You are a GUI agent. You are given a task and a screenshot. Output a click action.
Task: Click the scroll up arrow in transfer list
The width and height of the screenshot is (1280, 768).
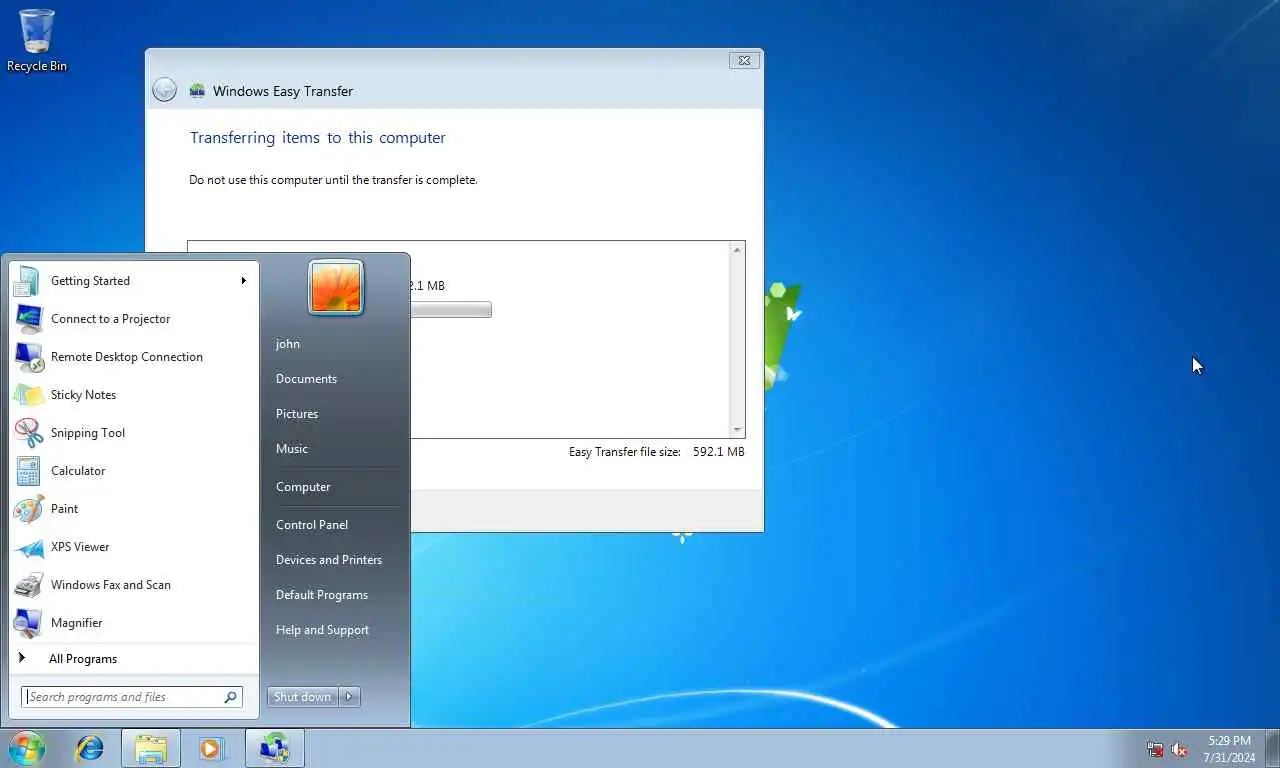tap(738, 249)
